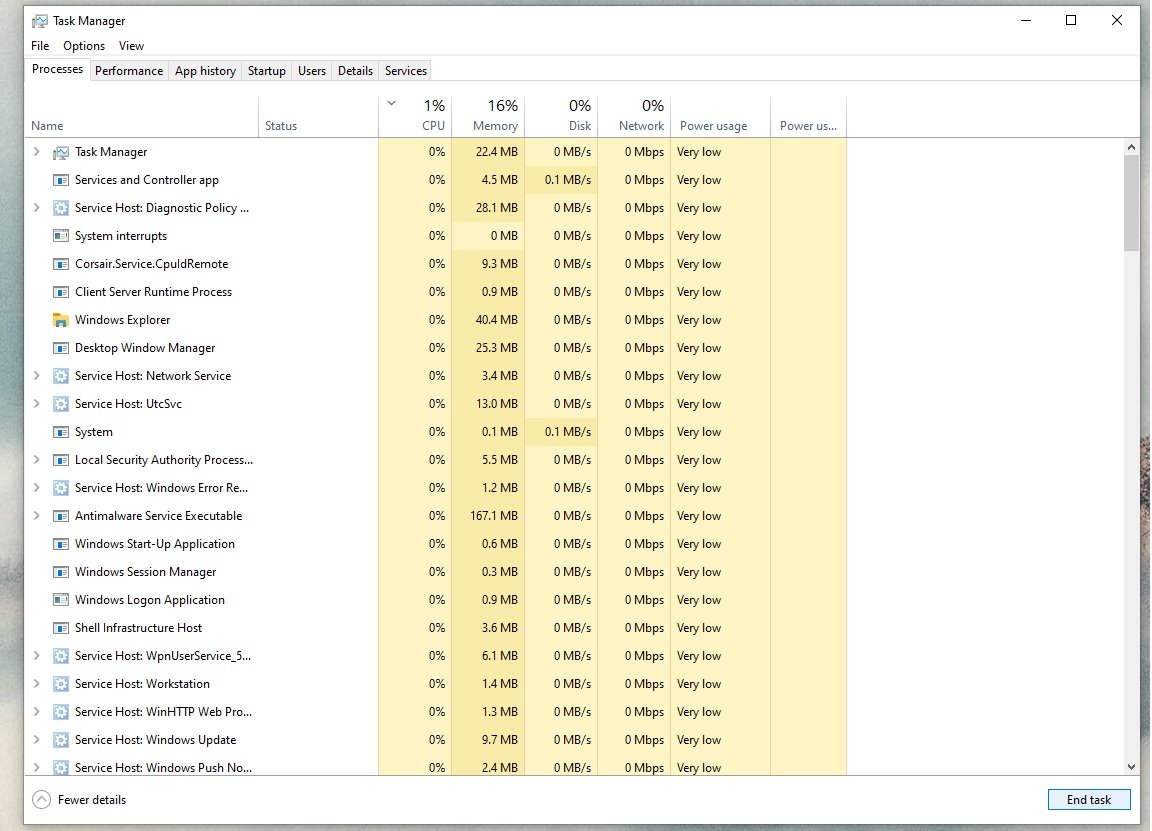The height and width of the screenshot is (831, 1152).
Task: Sort processes by CPU column
Action: 415,117
